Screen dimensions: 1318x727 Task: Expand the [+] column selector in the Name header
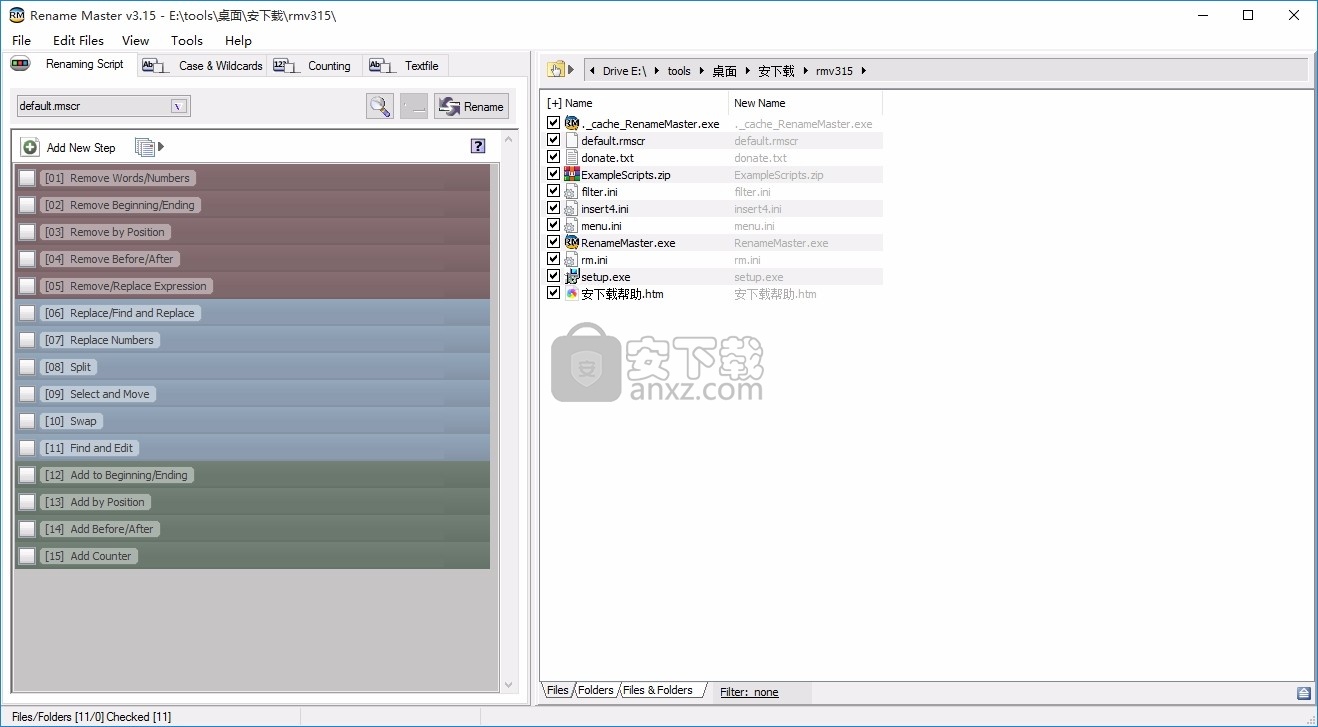pos(554,103)
